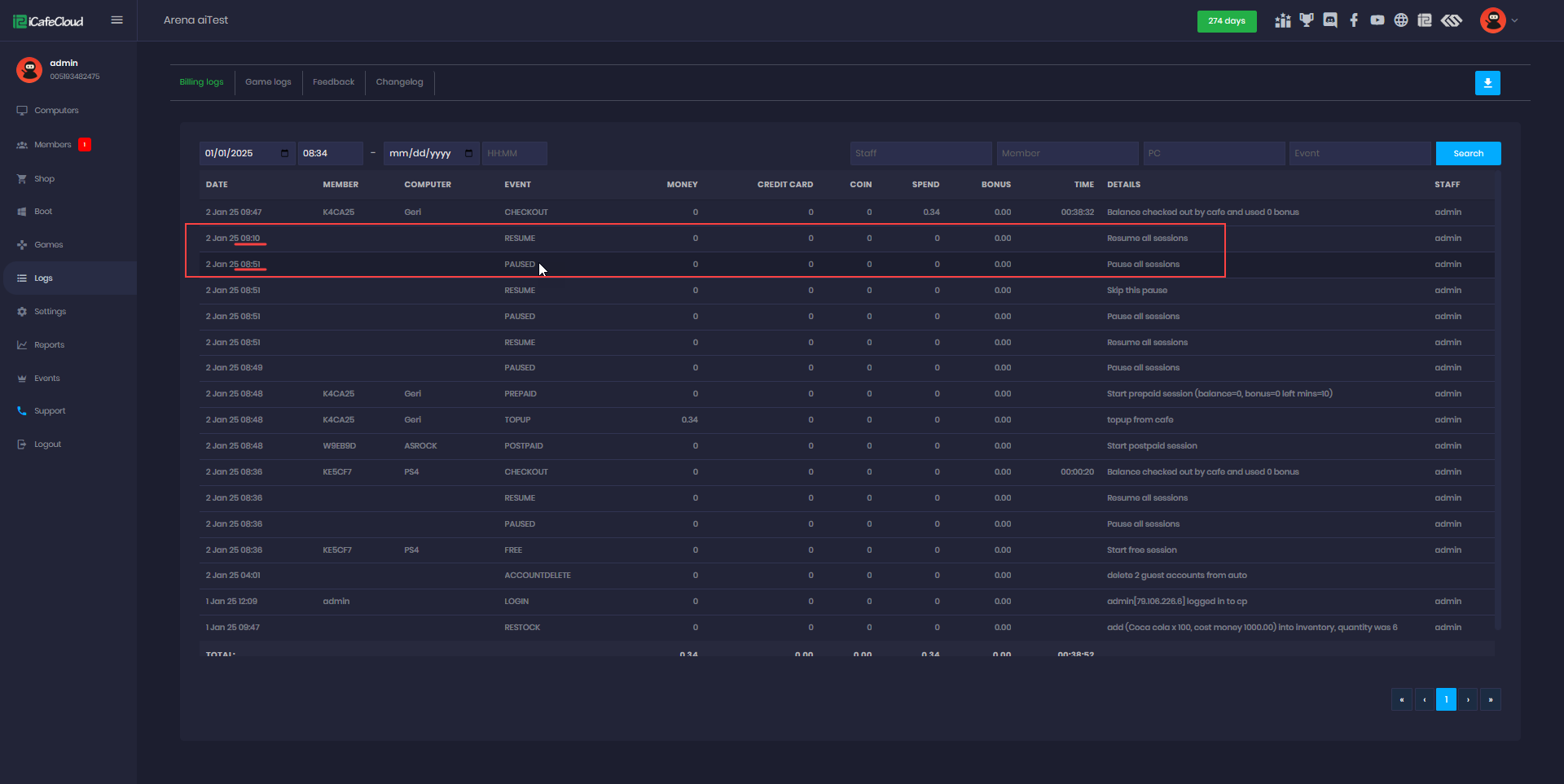This screenshot has height=784, width=1564.
Task: Click the 274 days license button
Action: click(x=1226, y=21)
